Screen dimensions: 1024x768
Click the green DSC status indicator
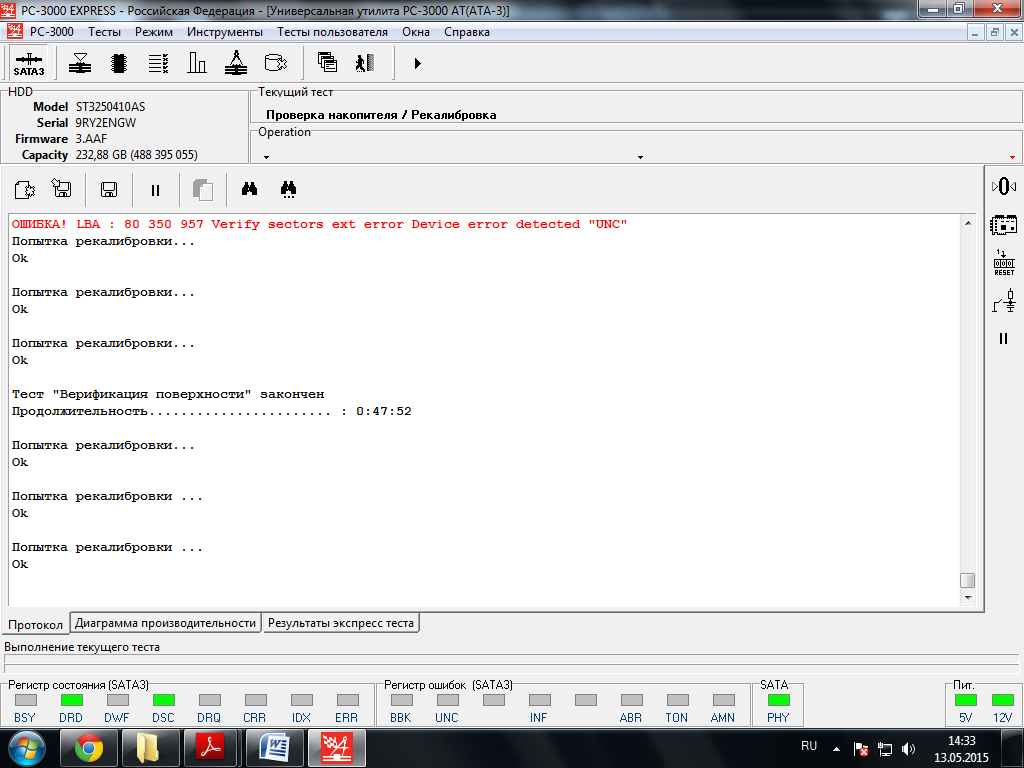point(163,700)
